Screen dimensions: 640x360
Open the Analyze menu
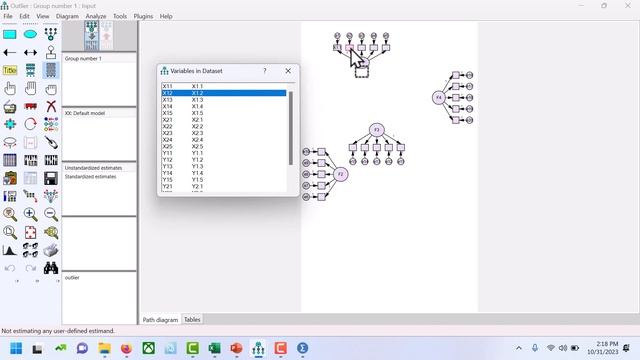coord(96,16)
